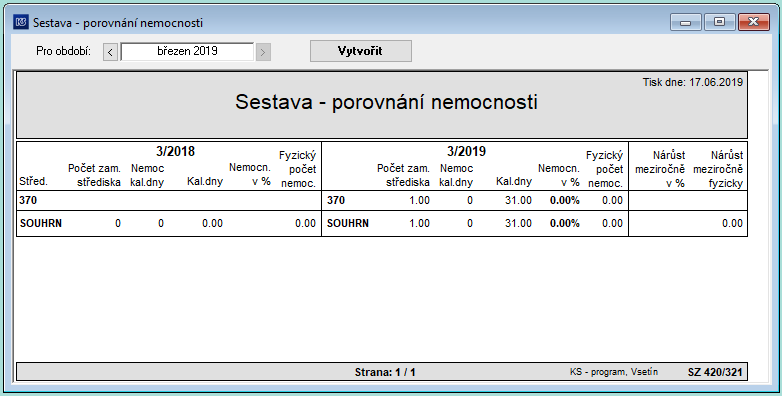Maximize the Sestava window
782x396 pixels.
click(x=719, y=22)
